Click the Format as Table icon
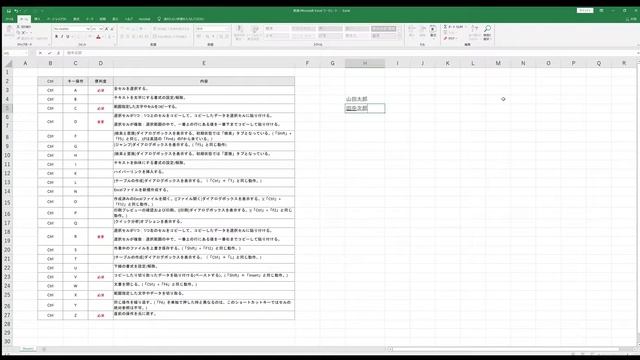Image resolution: width=640 pixels, height=360 pixels. 255,30
